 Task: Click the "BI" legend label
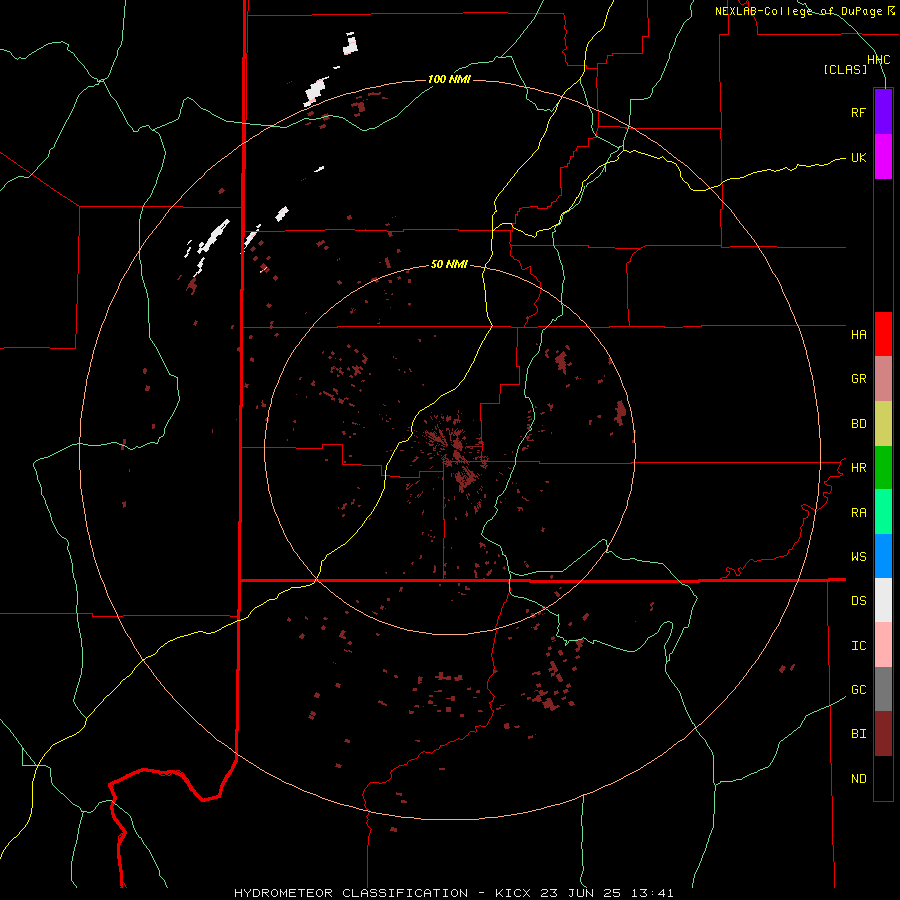tap(858, 734)
